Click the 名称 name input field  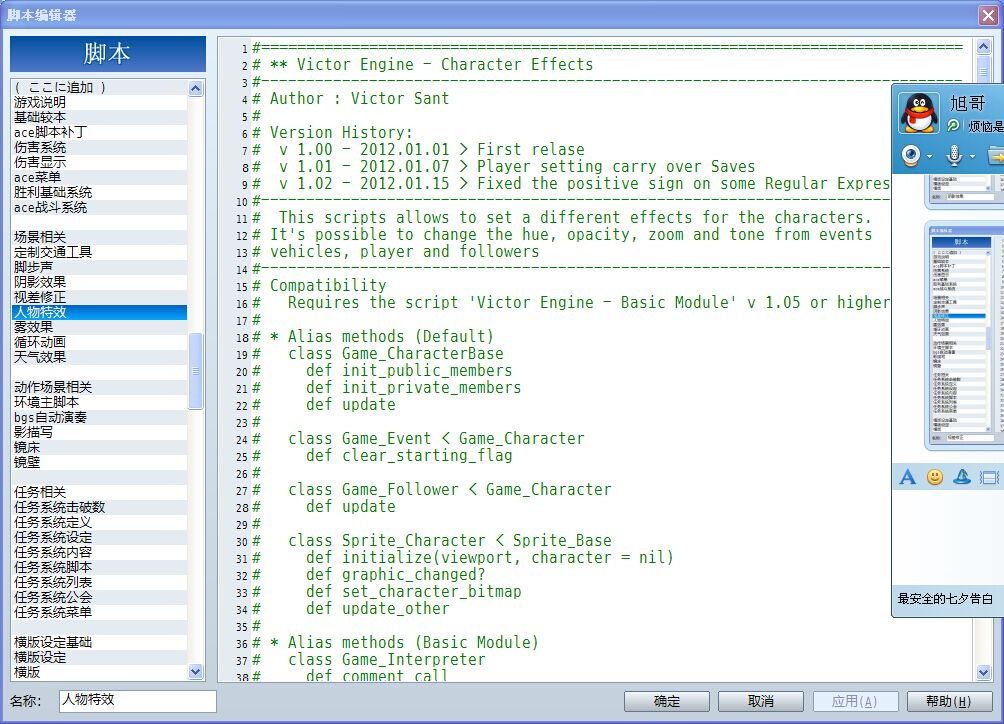click(x=138, y=700)
